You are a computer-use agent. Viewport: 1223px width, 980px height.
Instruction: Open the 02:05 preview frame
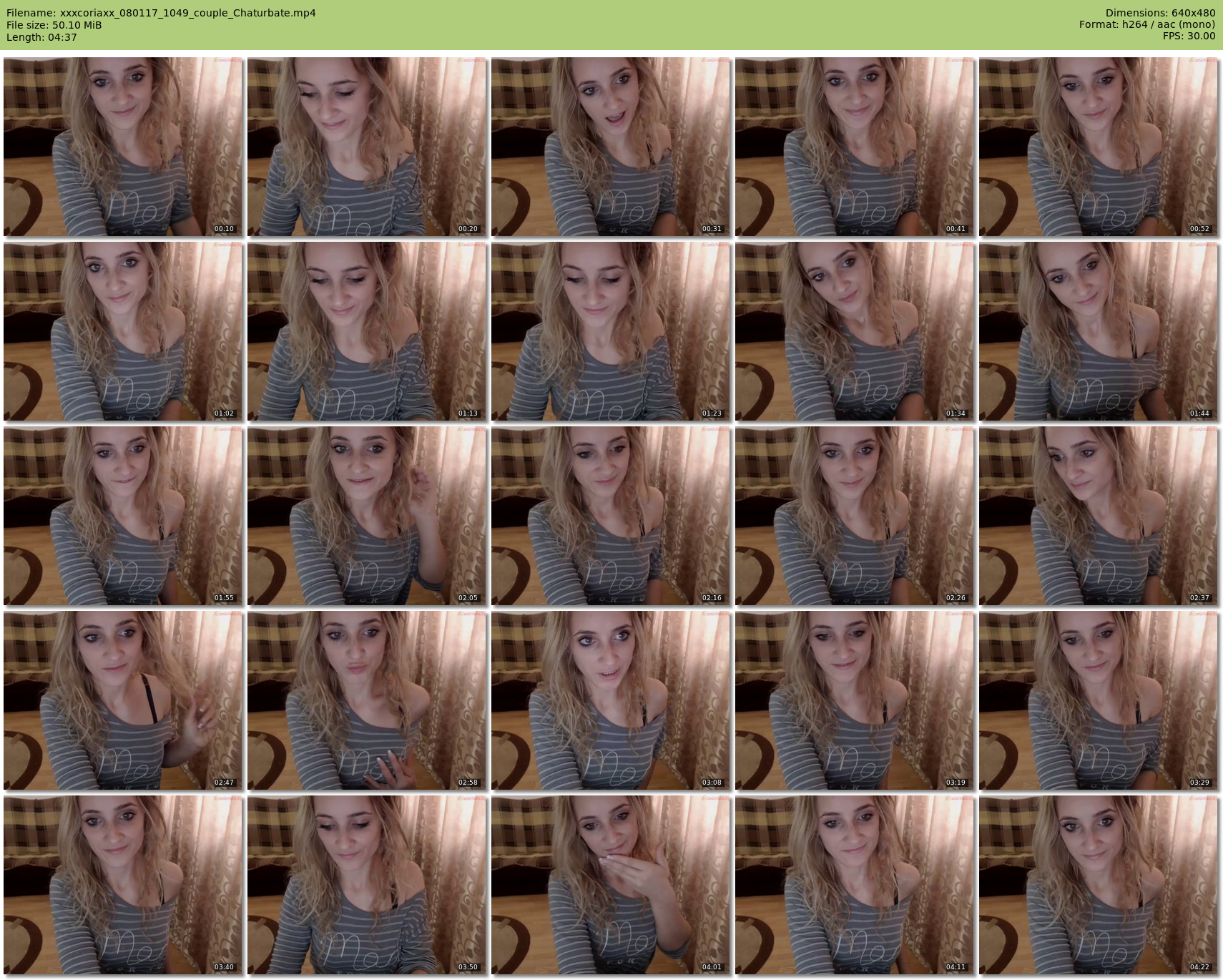click(367, 516)
